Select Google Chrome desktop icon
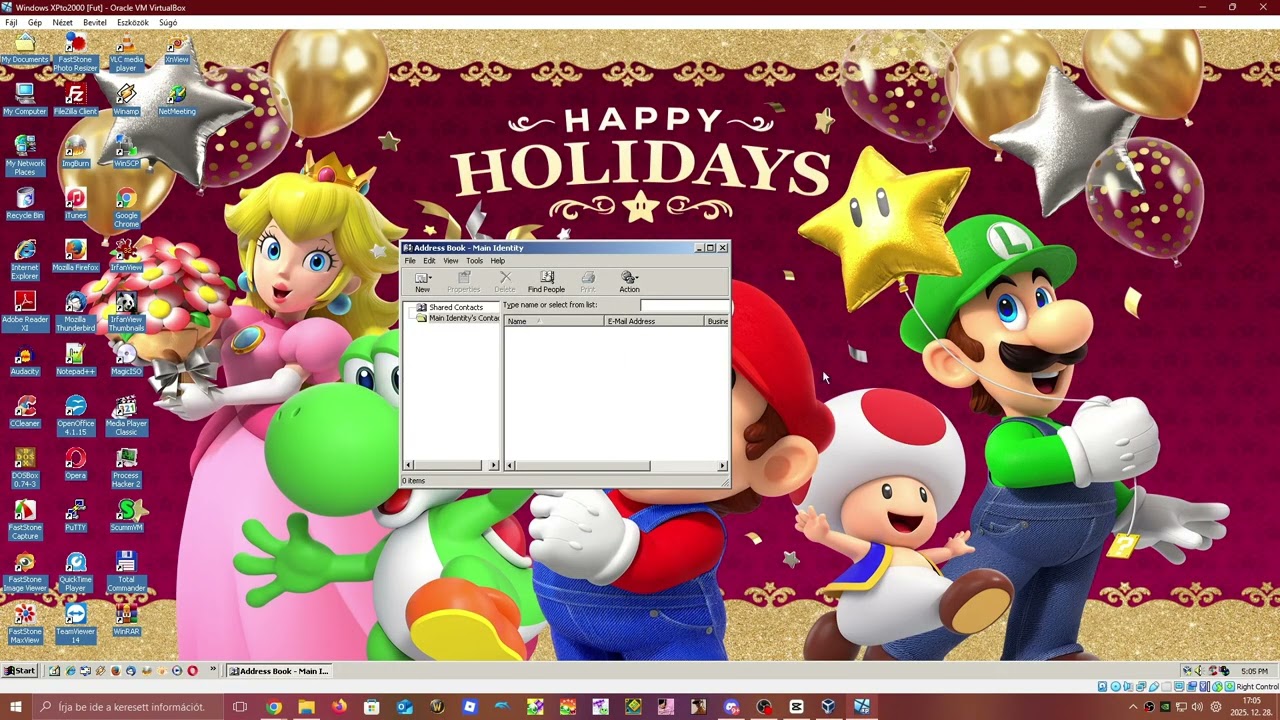The width and height of the screenshot is (1280, 720). 126,209
